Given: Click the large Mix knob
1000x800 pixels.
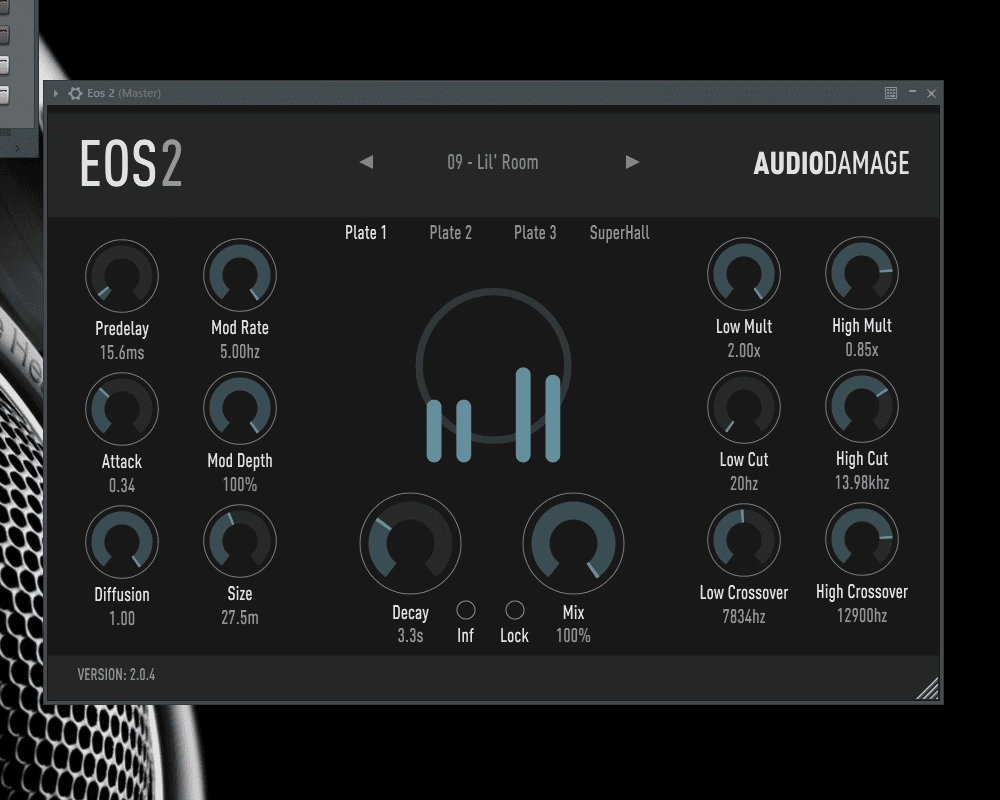Looking at the screenshot, I should 573,544.
